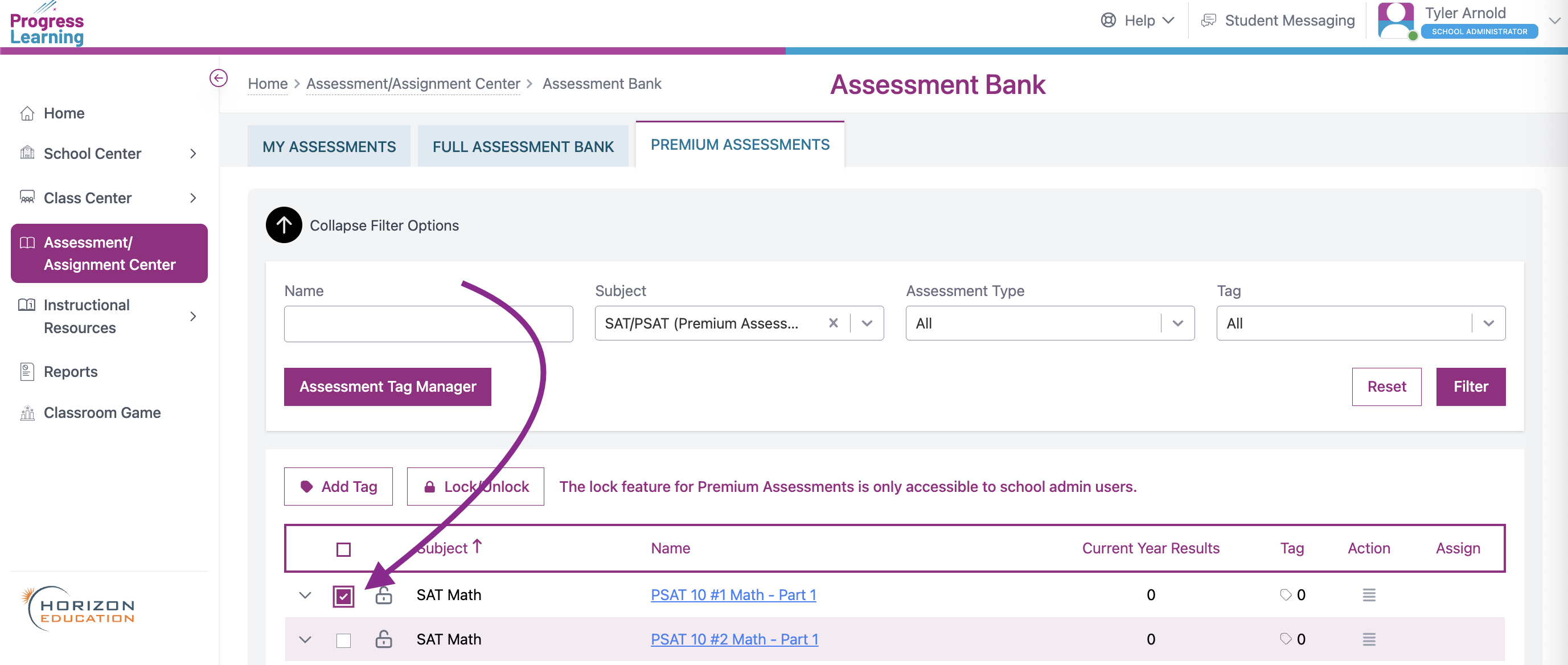1568x665 pixels.
Task: Switch to the My Assessments tab
Action: click(329, 146)
